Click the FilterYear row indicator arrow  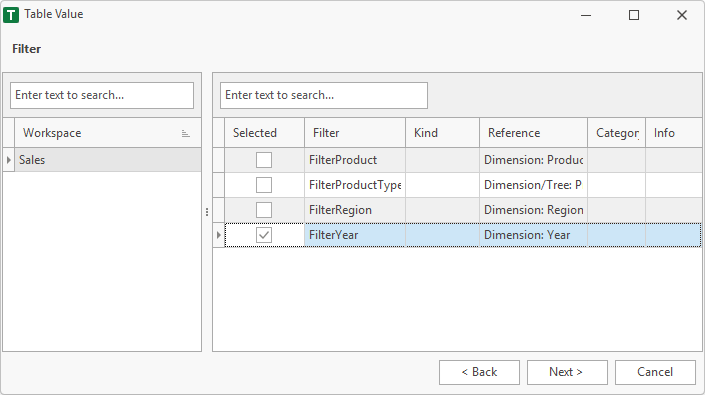coord(219,235)
